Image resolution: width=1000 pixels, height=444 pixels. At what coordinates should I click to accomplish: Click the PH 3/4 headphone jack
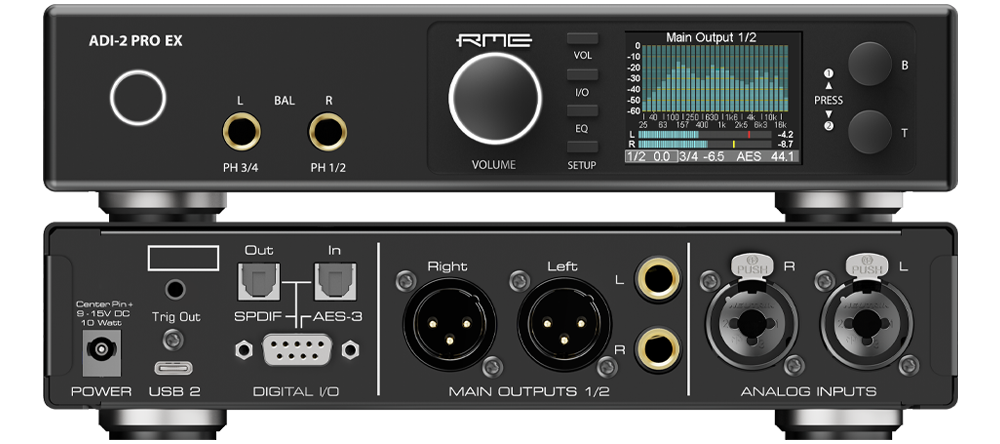pyautogui.click(x=241, y=131)
